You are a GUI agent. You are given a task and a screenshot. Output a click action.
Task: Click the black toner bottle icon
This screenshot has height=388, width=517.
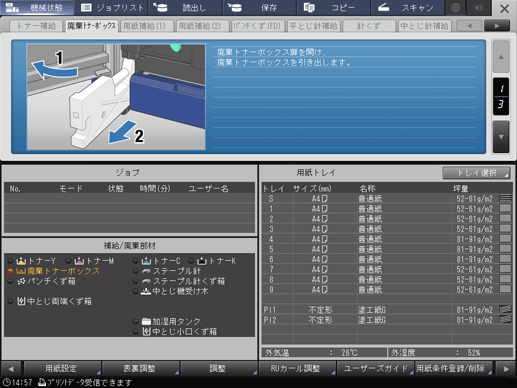pos(202,261)
